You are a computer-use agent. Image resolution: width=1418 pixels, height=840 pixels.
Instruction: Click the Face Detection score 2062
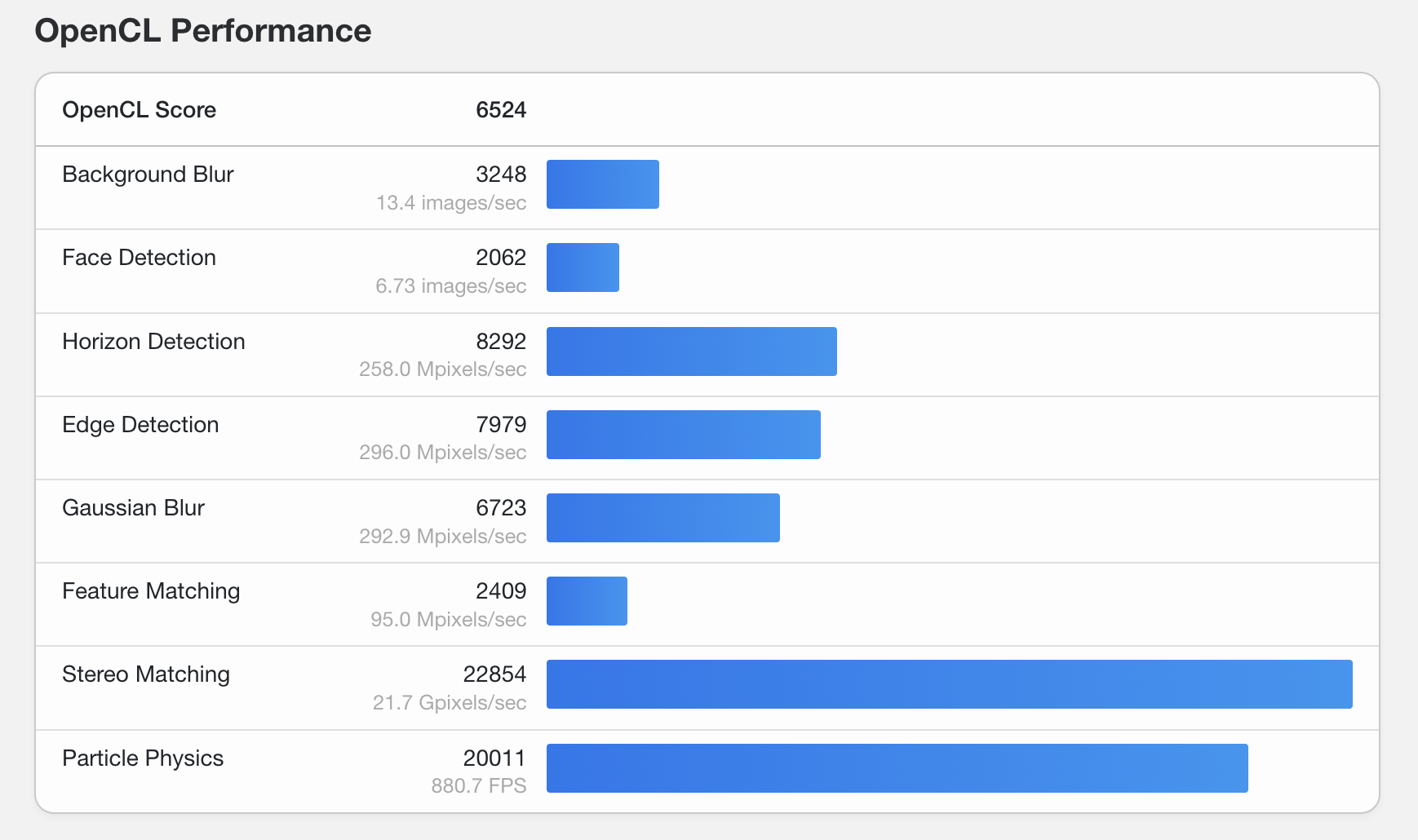501,258
